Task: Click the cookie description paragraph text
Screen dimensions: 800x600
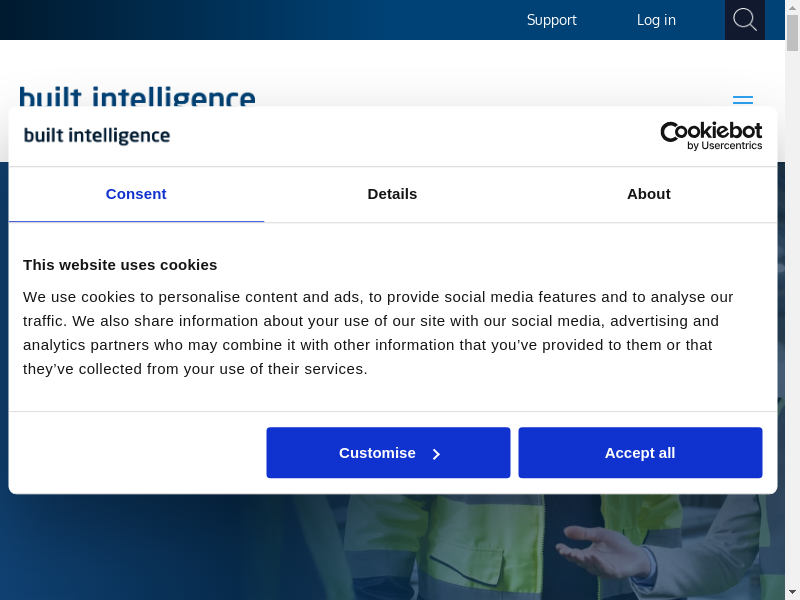Action: pyautogui.click(x=378, y=333)
